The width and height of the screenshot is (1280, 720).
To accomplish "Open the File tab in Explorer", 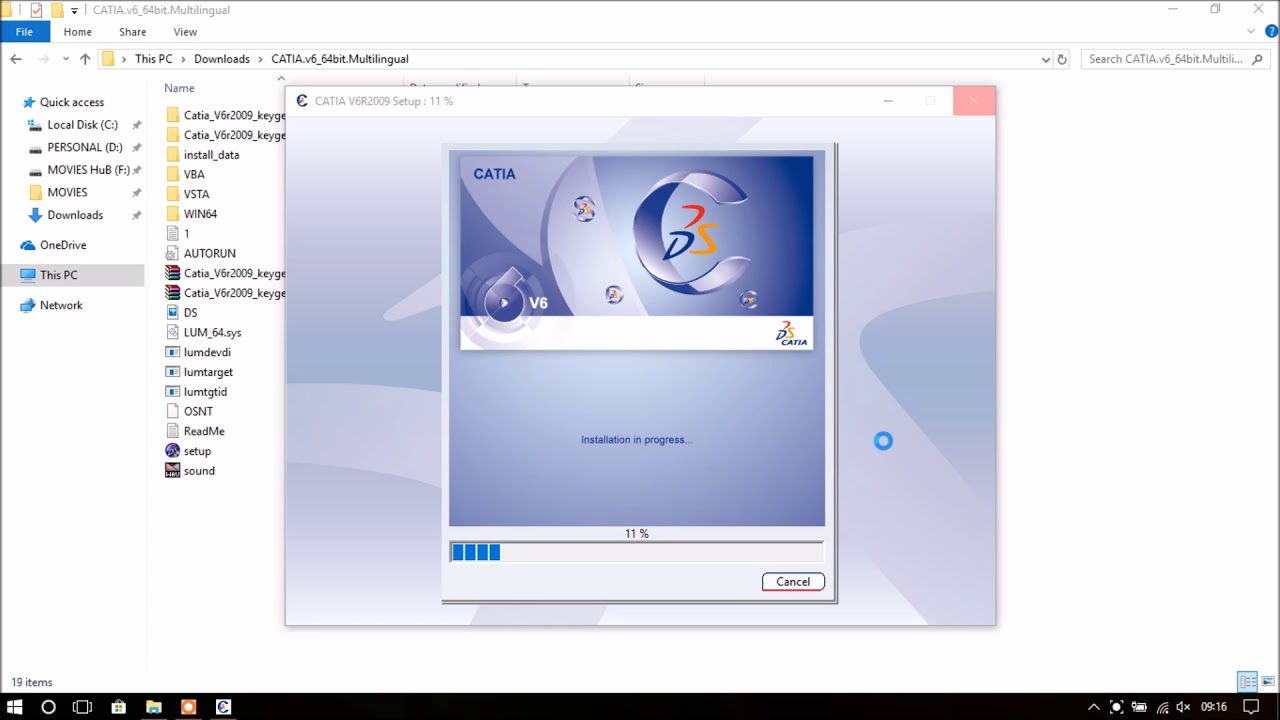I will pyautogui.click(x=24, y=32).
